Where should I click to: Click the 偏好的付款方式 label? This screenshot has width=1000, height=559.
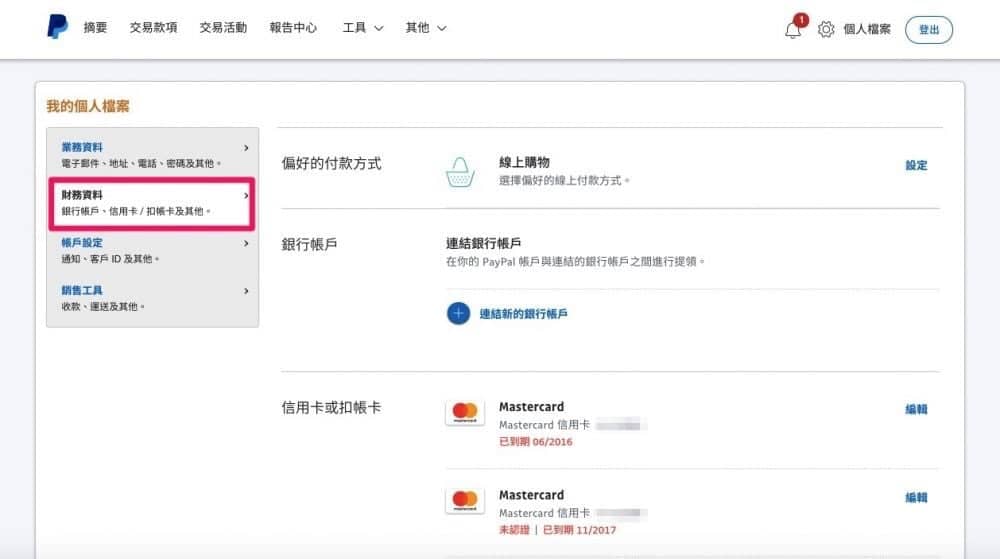pos(332,163)
